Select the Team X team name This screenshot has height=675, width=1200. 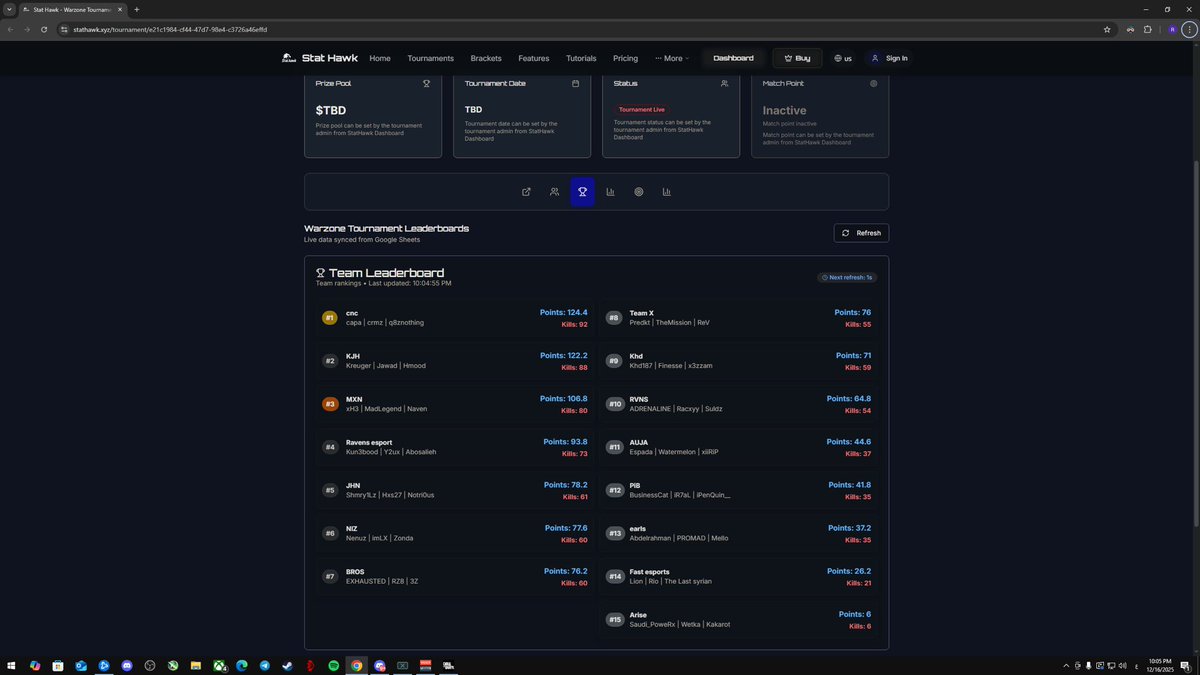(x=641, y=314)
